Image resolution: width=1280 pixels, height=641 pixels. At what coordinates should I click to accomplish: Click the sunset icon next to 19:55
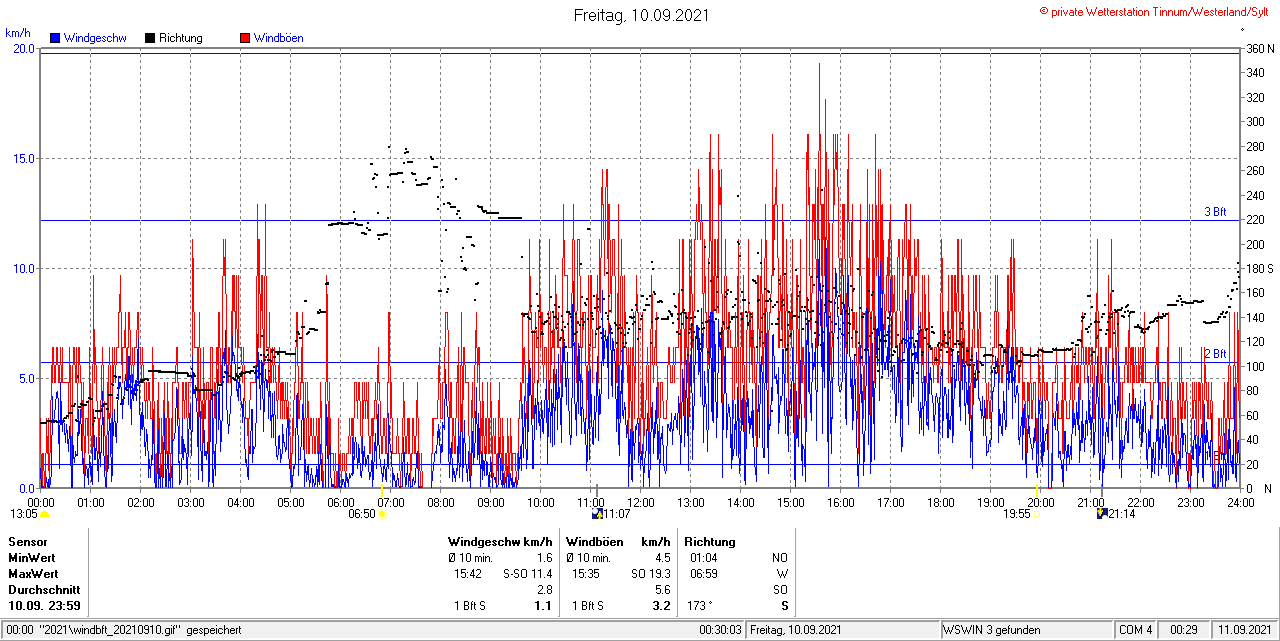coord(1038,514)
